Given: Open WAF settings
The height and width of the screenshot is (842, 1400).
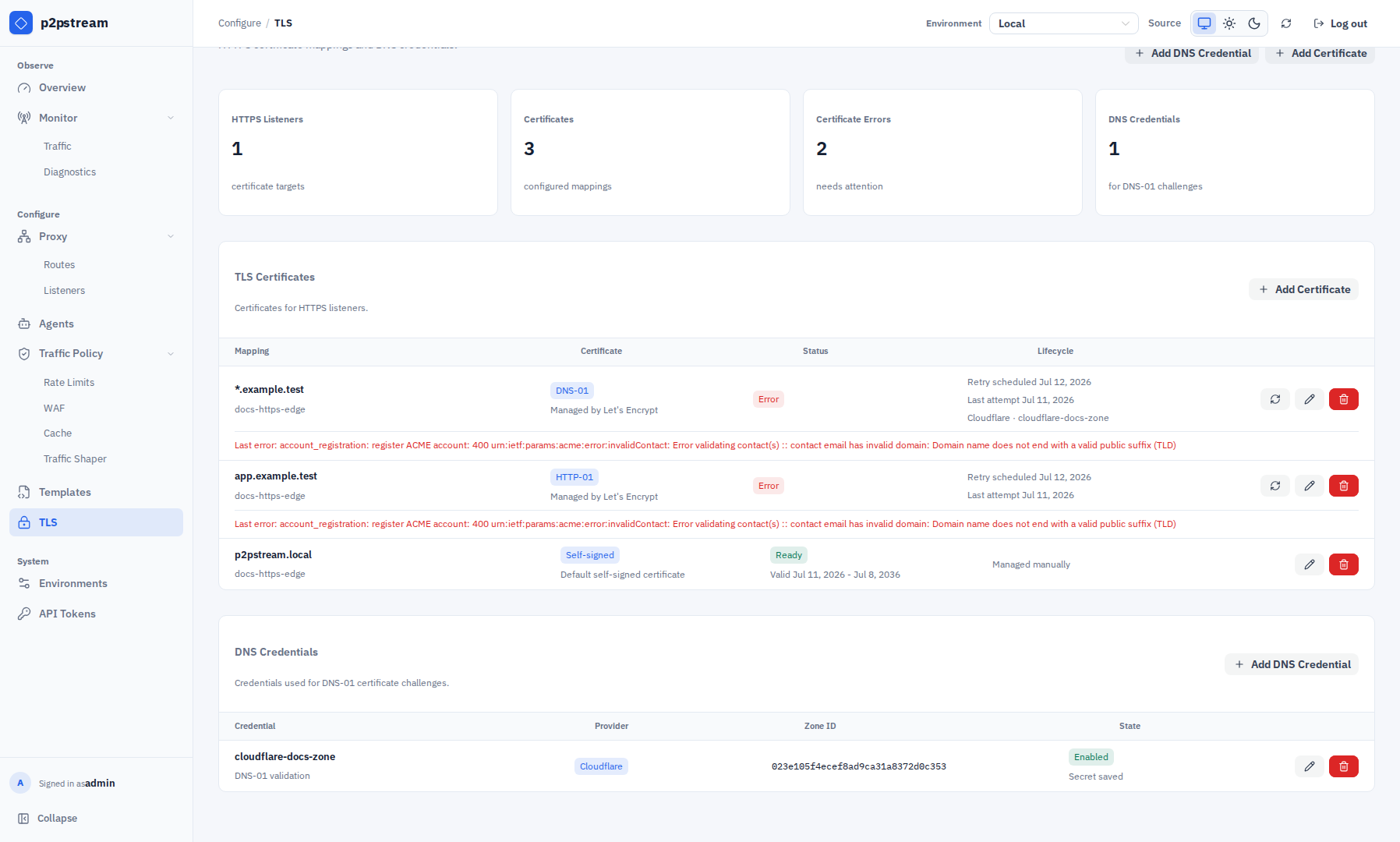Looking at the screenshot, I should pyautogui.click(x=55, y=409).
